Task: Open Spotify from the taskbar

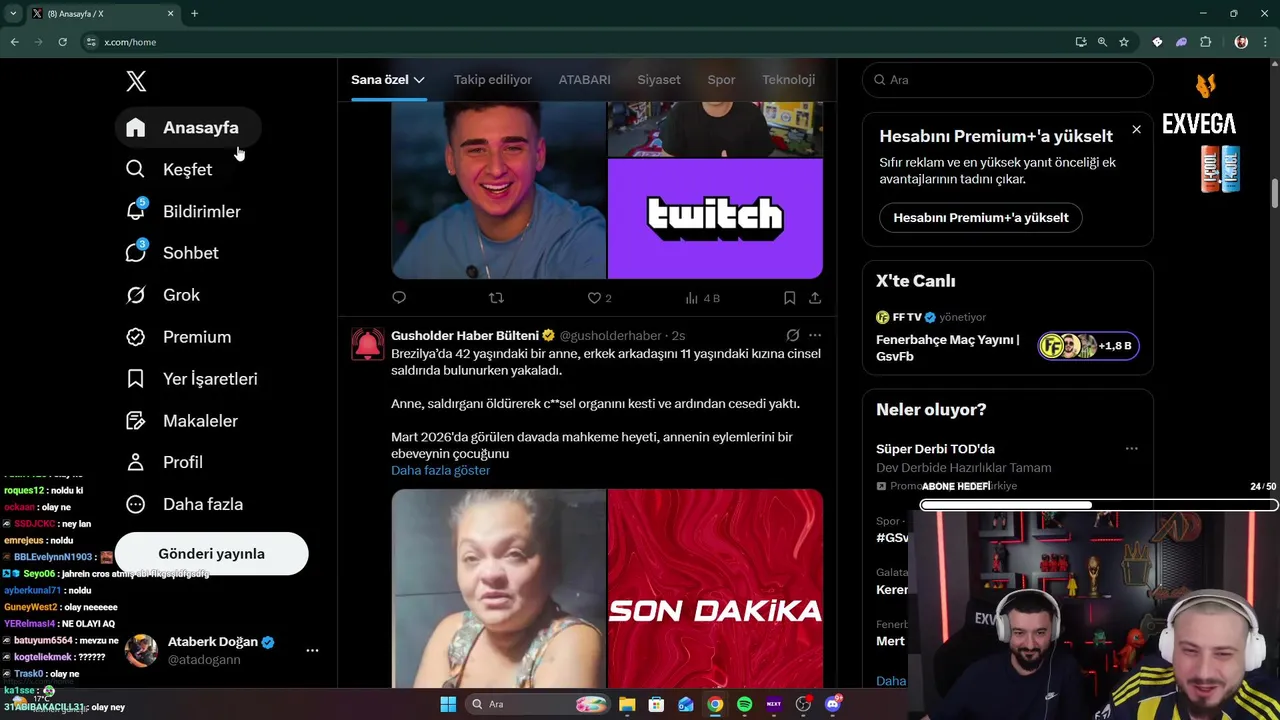Action: click(x=744, y=704)
